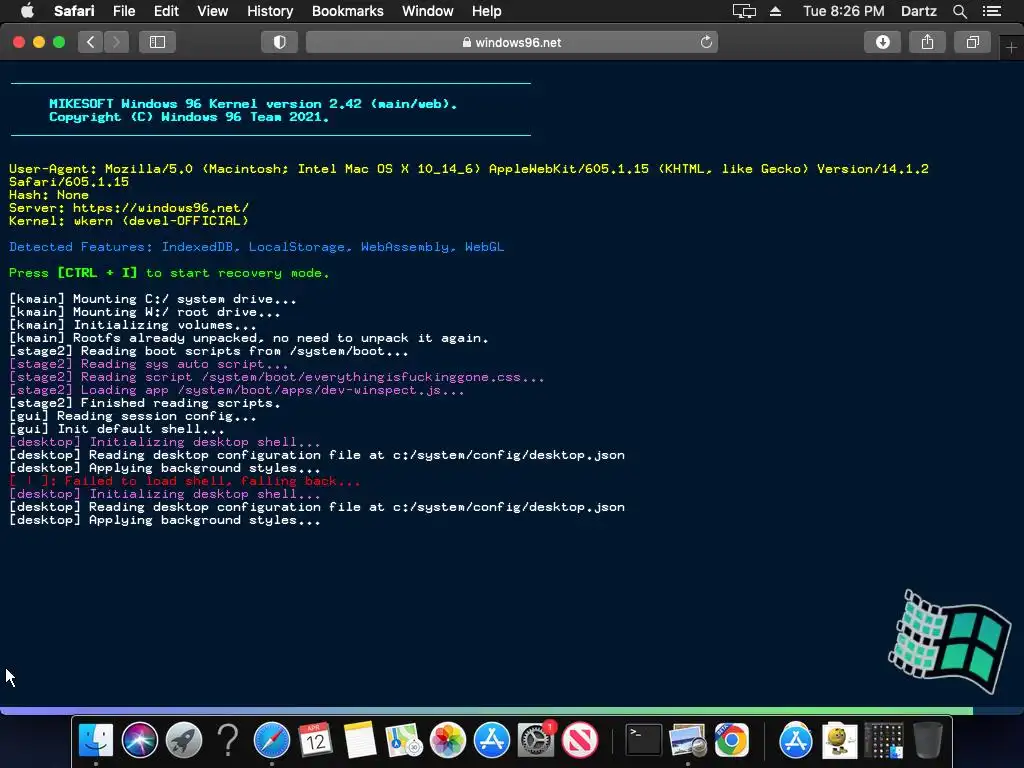Image resolution: width=1024 pixels, height=768 pixels.
Task: Open the Edit menu
Action: 166,11
